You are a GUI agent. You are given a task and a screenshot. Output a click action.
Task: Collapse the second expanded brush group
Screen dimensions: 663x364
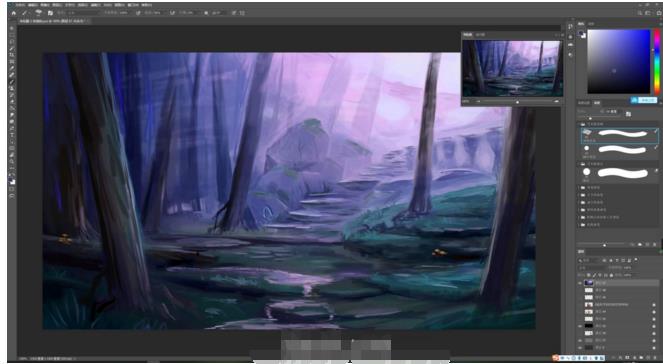[x=578, y=164]
